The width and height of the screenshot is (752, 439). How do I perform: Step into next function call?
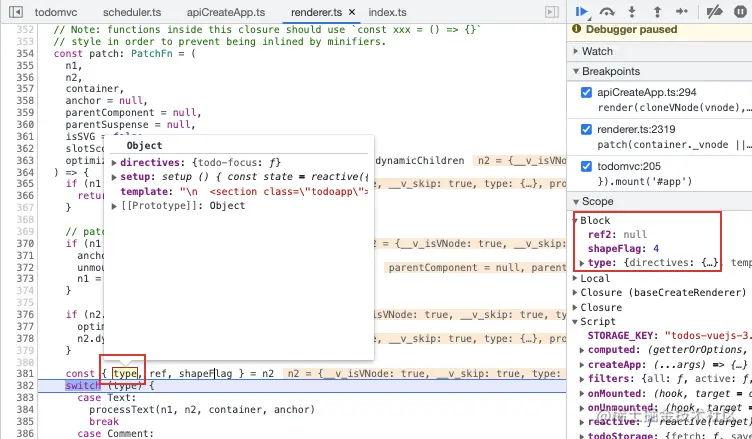pos(632,12)
